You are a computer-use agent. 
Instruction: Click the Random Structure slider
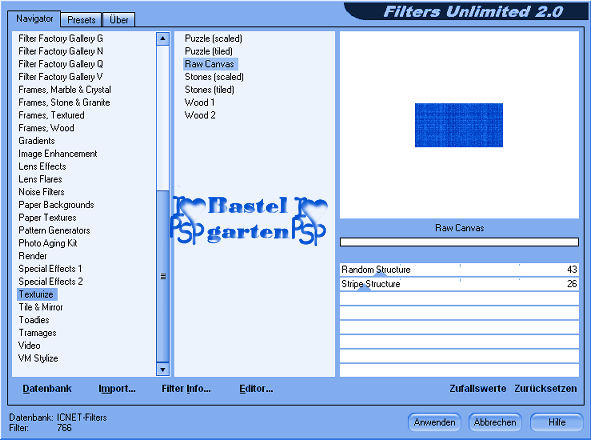(x=459, y=270)
